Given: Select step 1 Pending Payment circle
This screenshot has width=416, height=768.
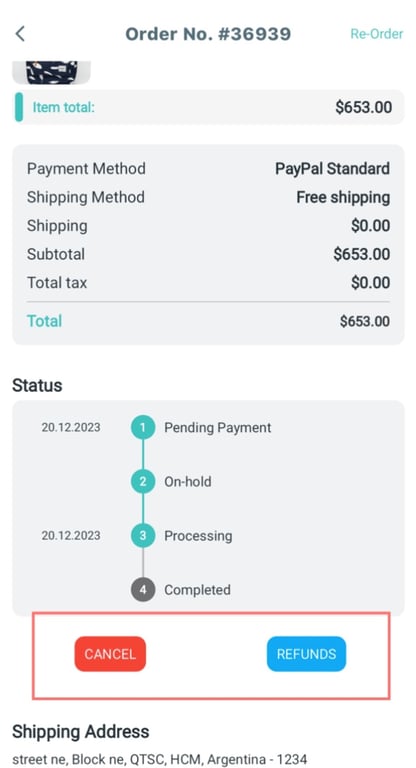Looking at the screenshot, I should [143, 428].
